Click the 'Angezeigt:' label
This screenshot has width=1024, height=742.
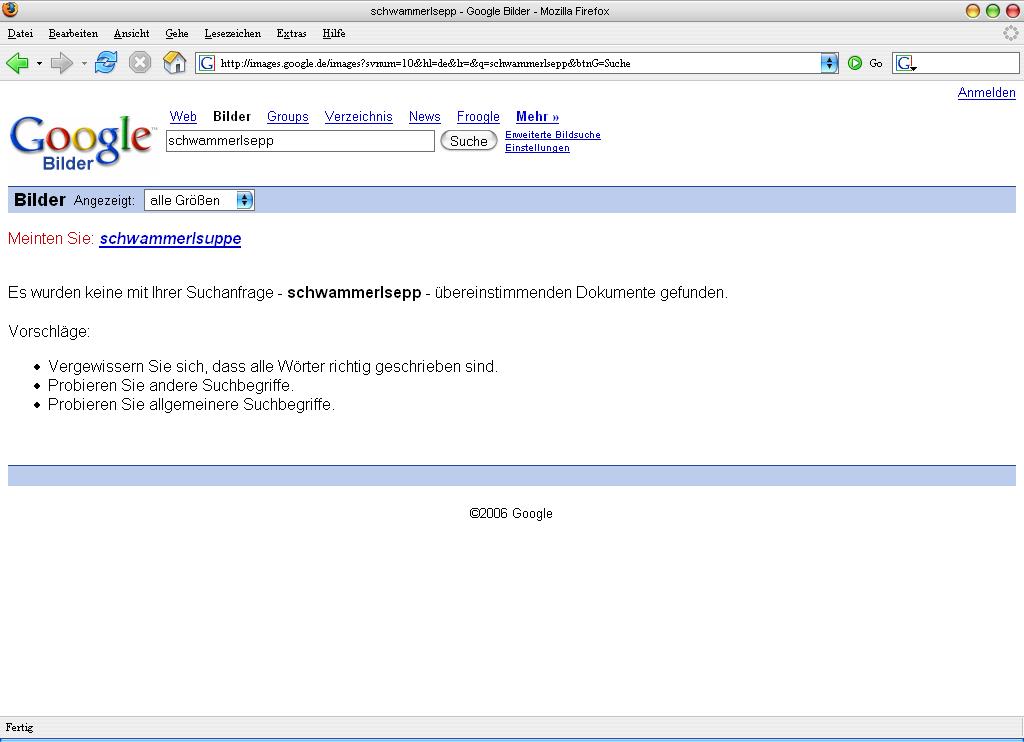tap(104, 201)
